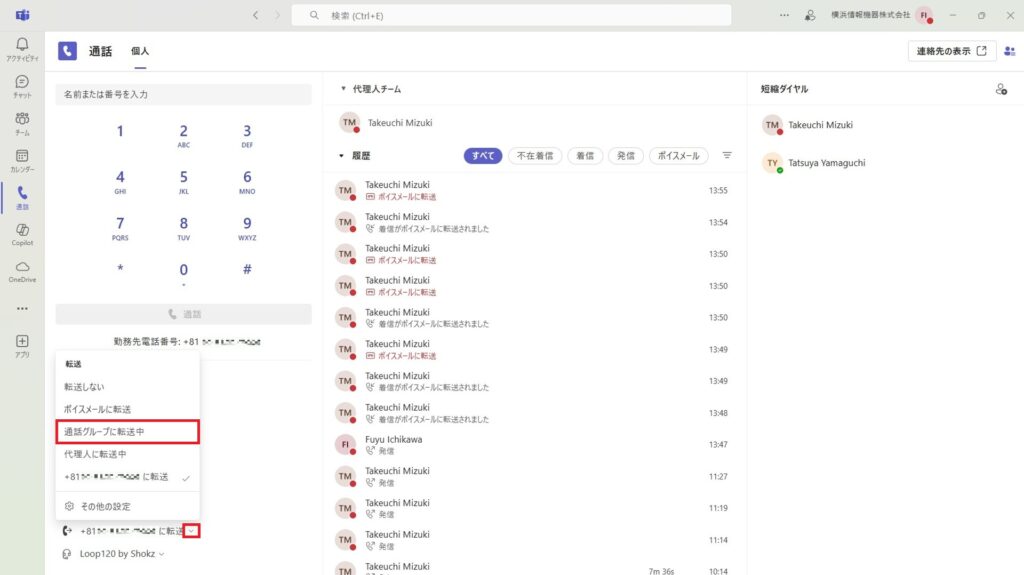Open the call history filter icon
The image size is (1024, 575).
(x=727, y=156)
